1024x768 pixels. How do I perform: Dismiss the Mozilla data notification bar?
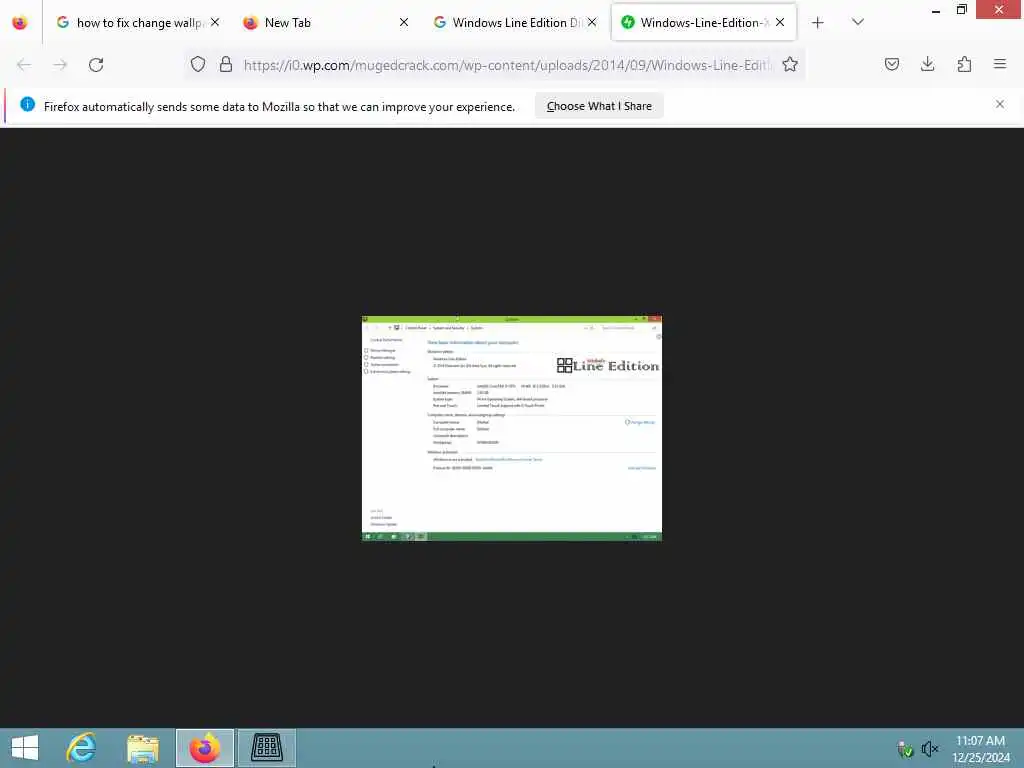(1000, 104)
